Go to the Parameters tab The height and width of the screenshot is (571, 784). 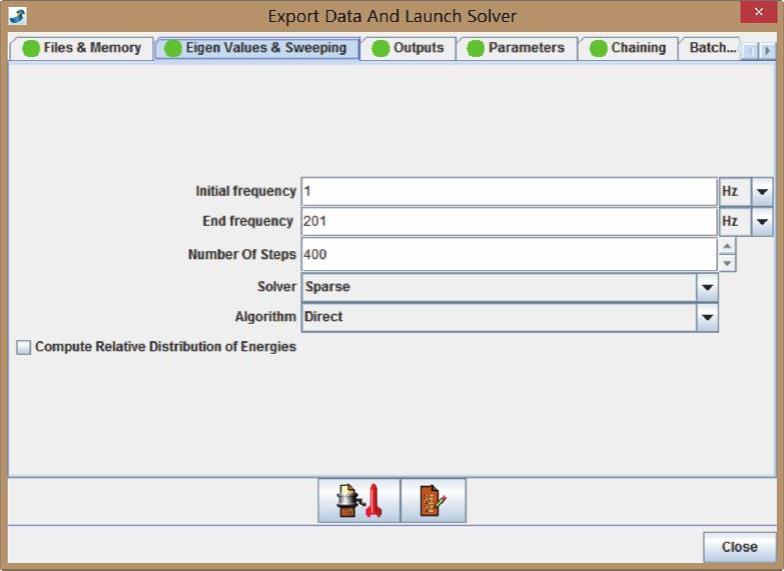pos(516,48)
